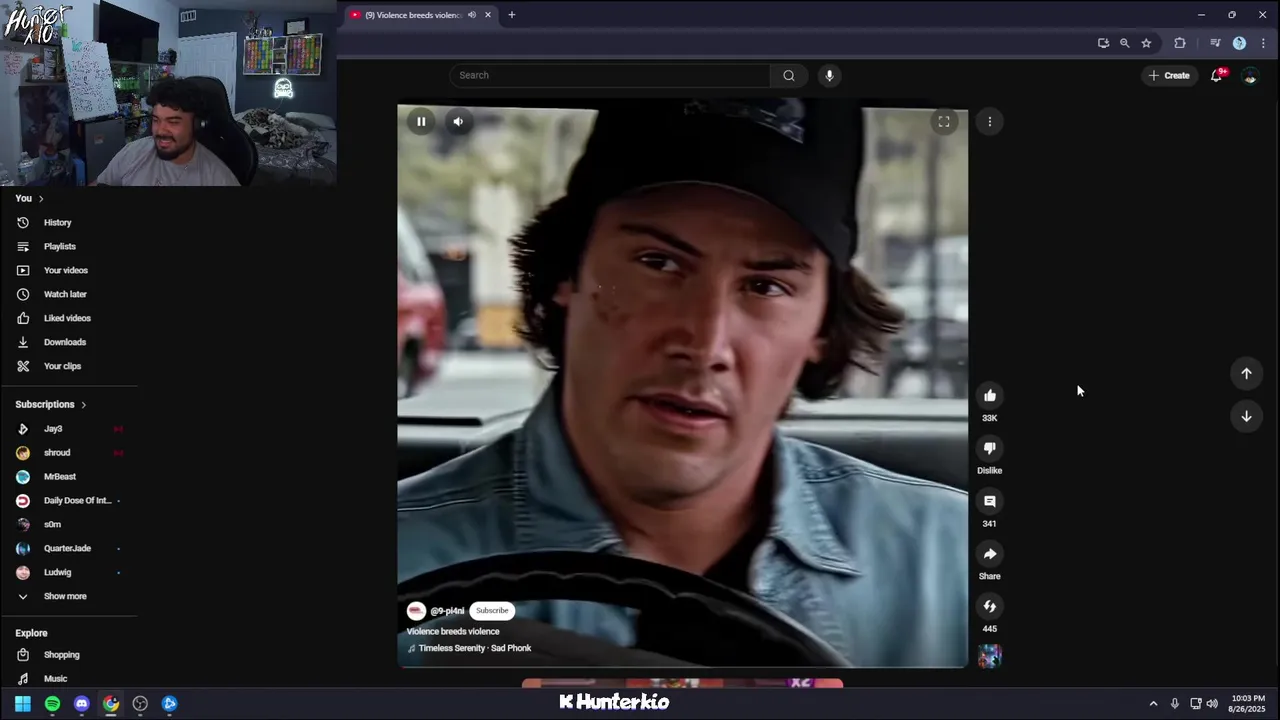1280x720 pixels.
Task: Open the Chrome three-dot menu
Action: tap(1263, 43)
